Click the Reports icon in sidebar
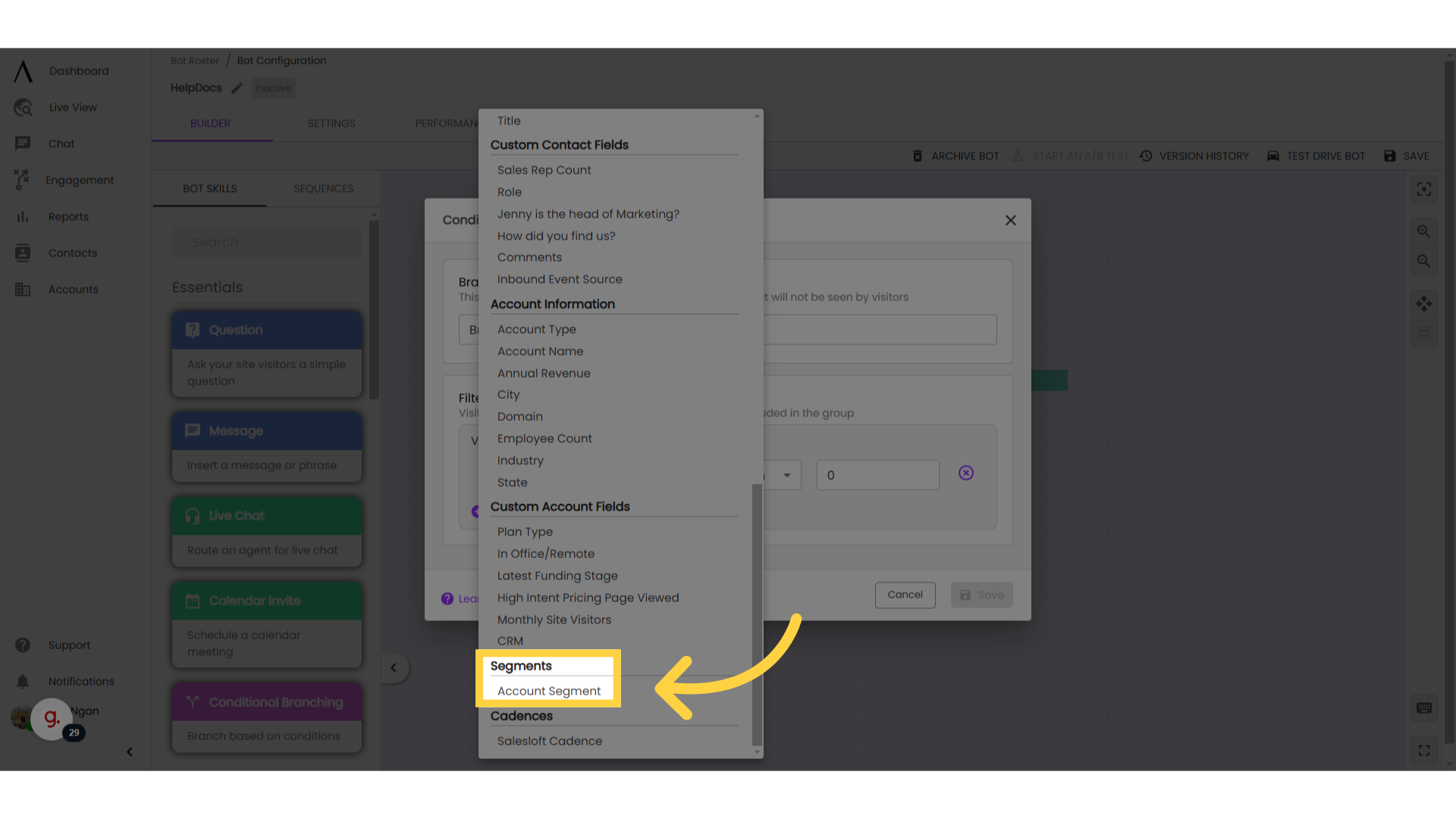The height and width of the screenshot is (819, 1456). (22, 216)
